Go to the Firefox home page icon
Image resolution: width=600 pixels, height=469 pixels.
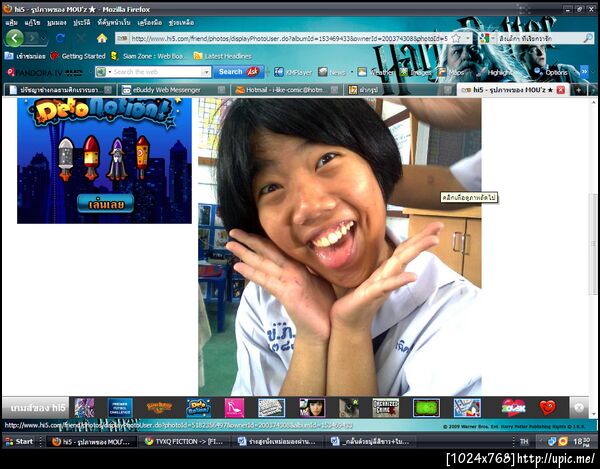[x=102, y=38]
